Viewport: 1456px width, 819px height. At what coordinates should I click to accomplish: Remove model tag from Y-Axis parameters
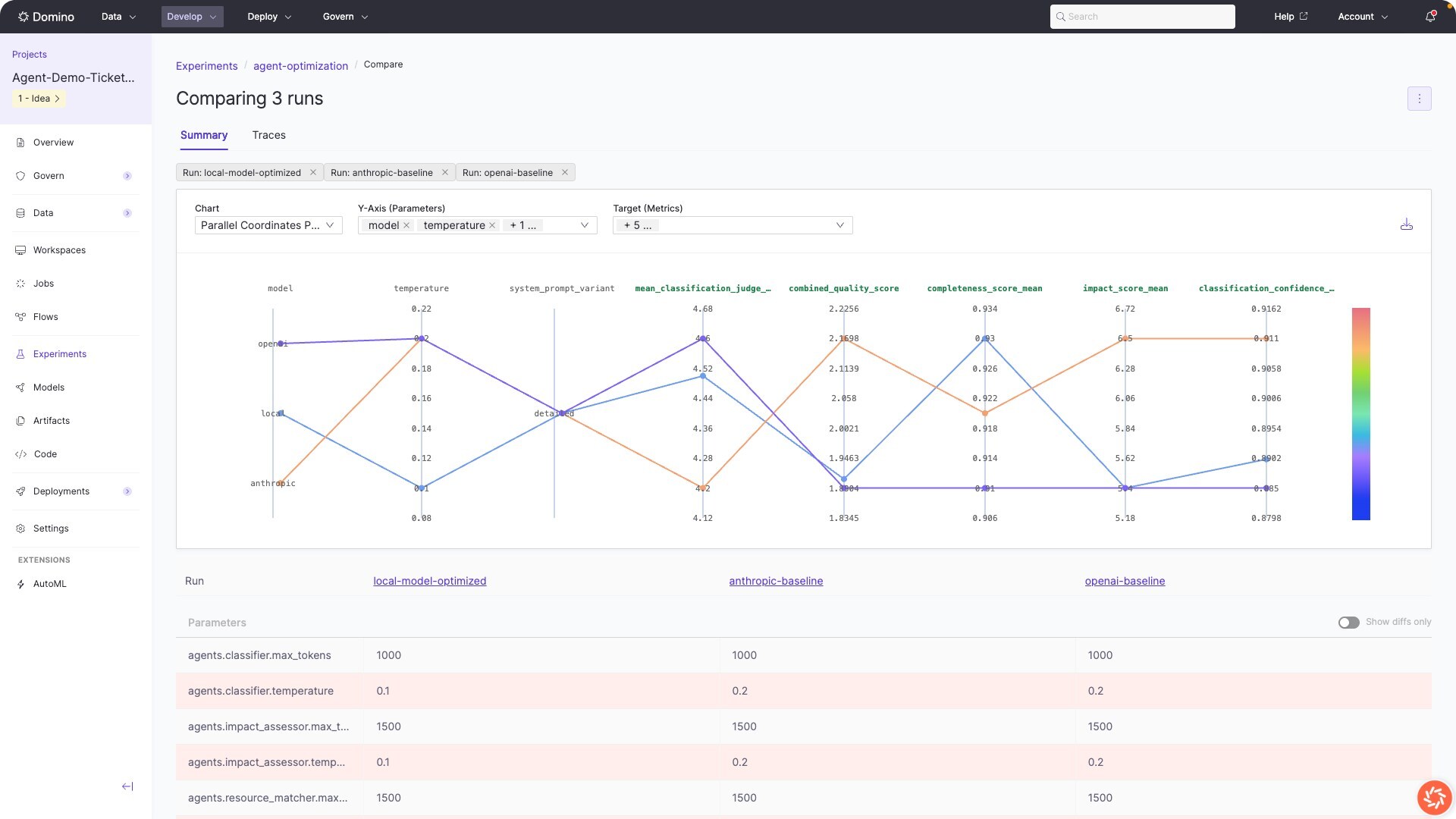coord(406,225)
